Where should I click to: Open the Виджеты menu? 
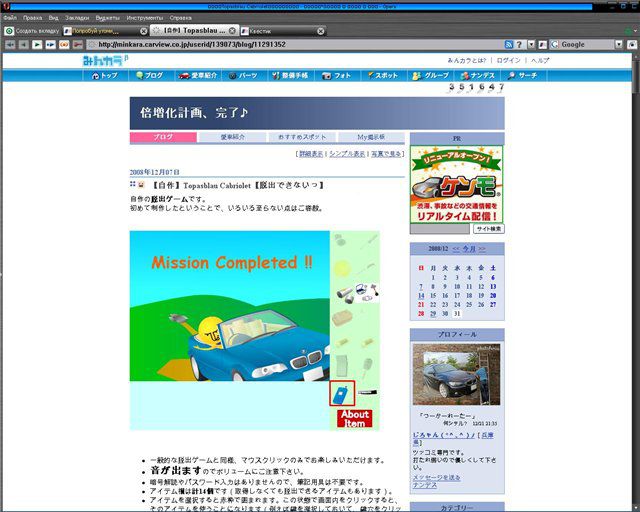pyautogui.click(x=108, y=18)
